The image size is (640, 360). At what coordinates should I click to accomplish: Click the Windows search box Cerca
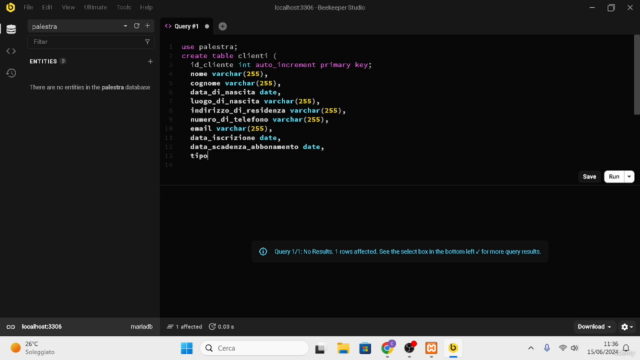(254, 348)
